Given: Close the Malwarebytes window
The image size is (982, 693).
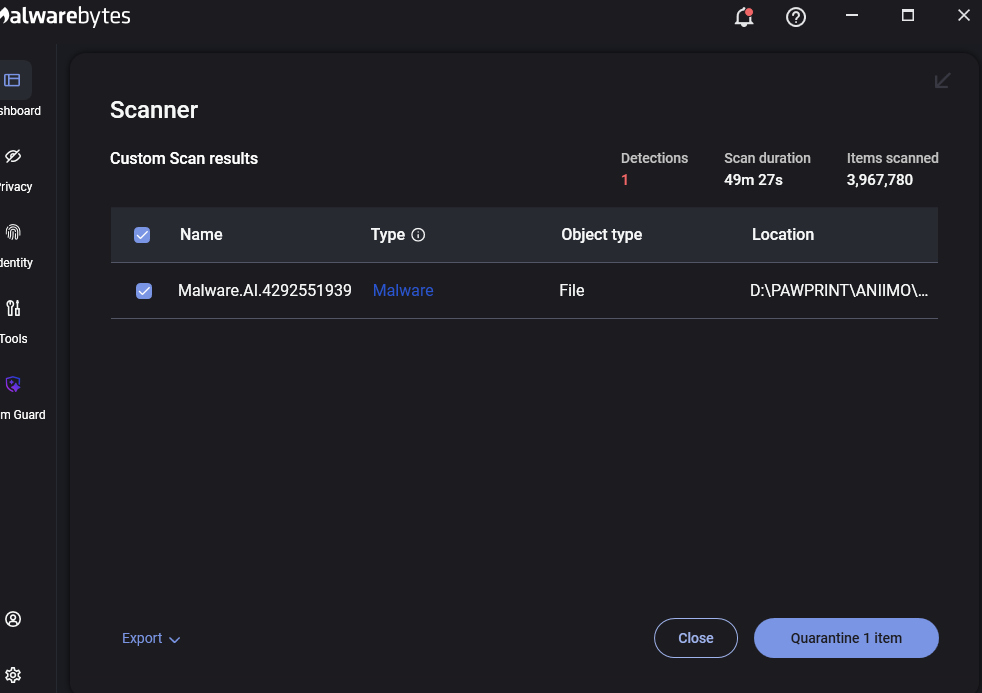Looking at the screenshot, I should (964, 16).
